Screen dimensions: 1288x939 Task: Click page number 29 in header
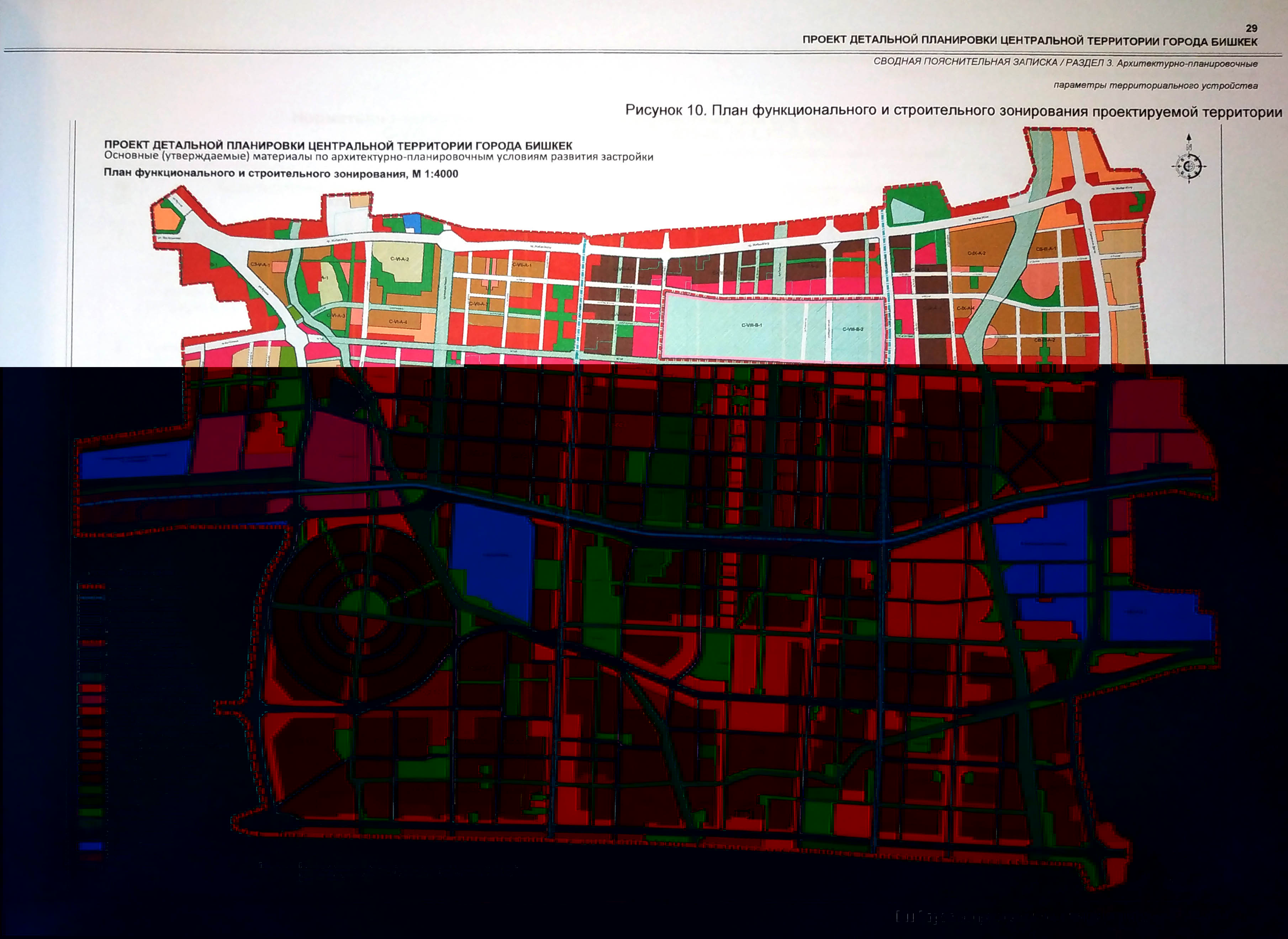[x=1251, y=28]
